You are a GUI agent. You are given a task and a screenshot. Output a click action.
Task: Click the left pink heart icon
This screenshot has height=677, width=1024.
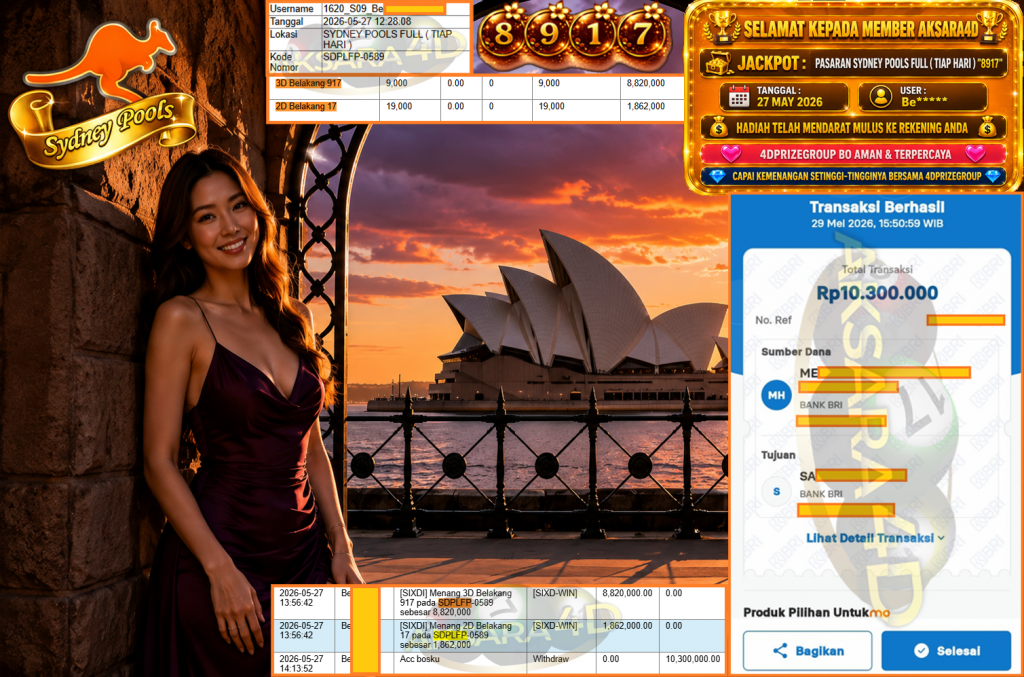[x=731, y=154]
